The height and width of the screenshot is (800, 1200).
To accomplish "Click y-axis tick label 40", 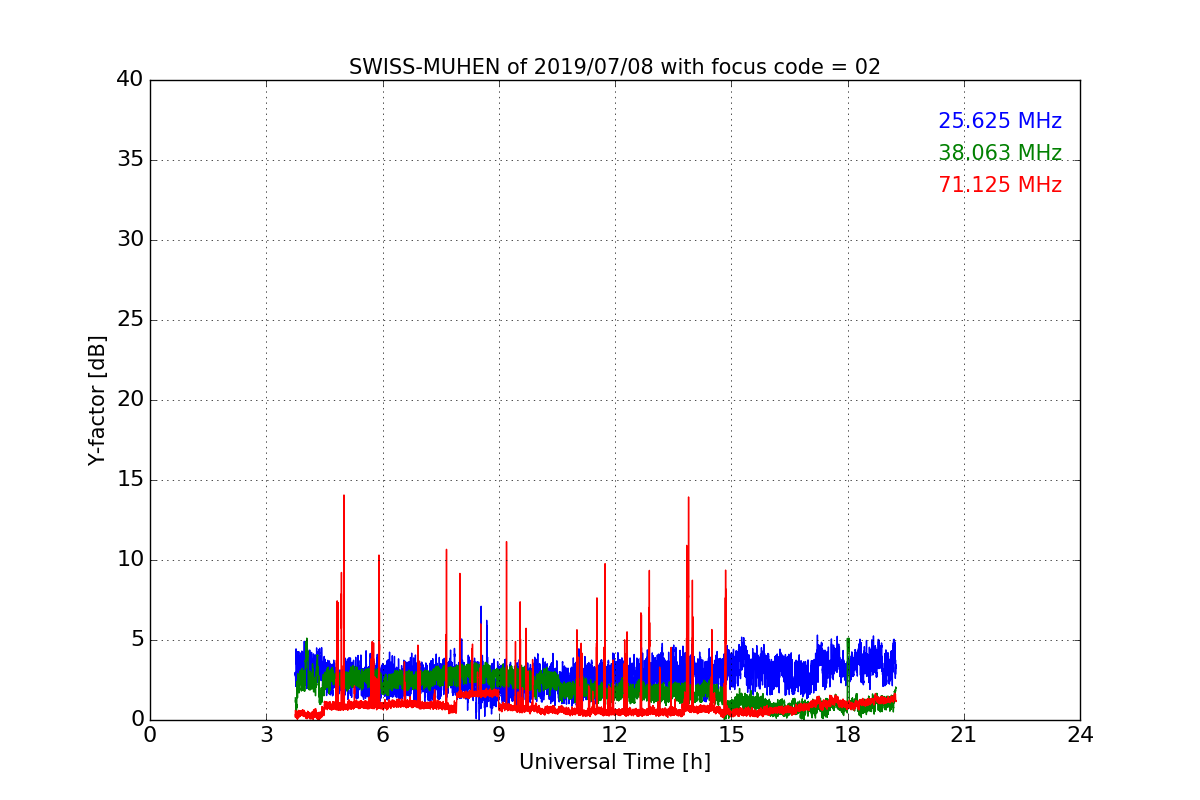I will [x=130, y=79].
